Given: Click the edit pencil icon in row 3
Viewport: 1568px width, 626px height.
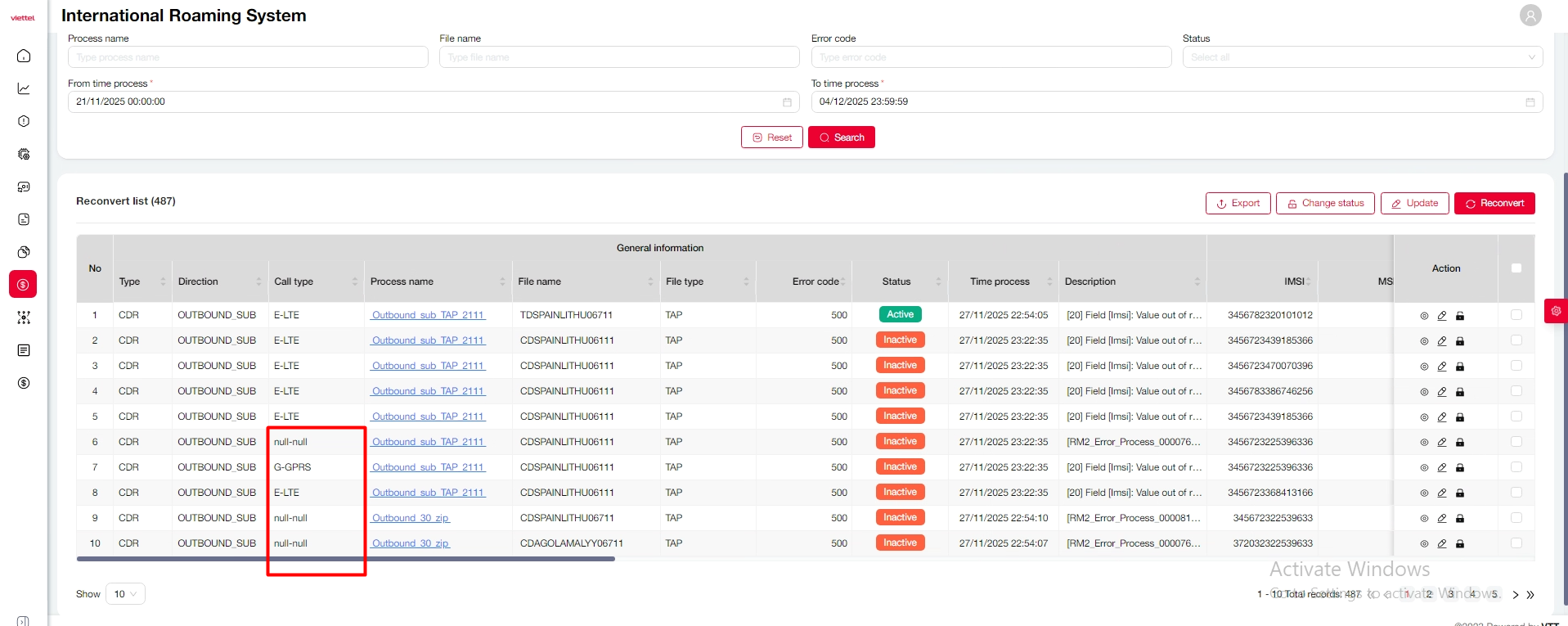Looking at the screenshot, I should click(1442, 367).
